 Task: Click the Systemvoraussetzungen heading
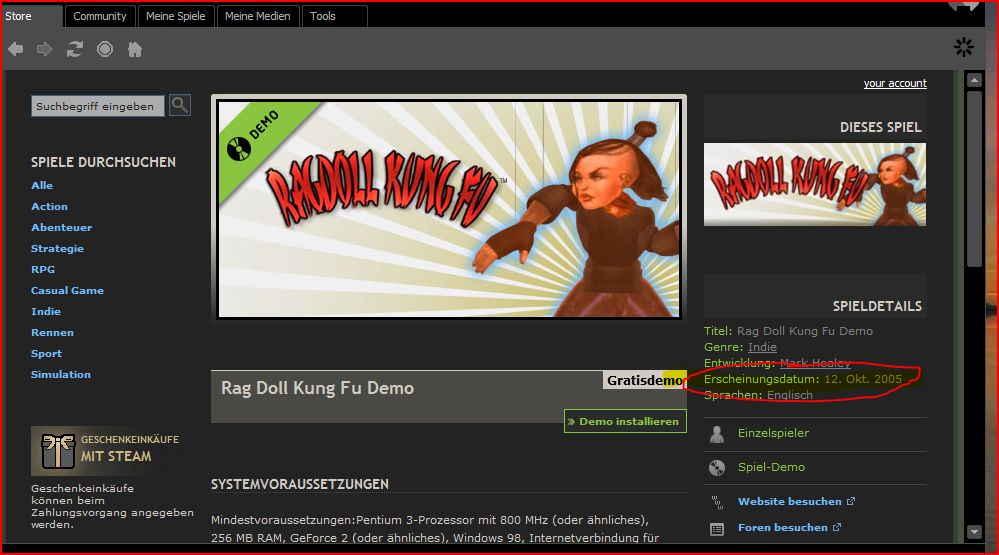tap(299, 484)
